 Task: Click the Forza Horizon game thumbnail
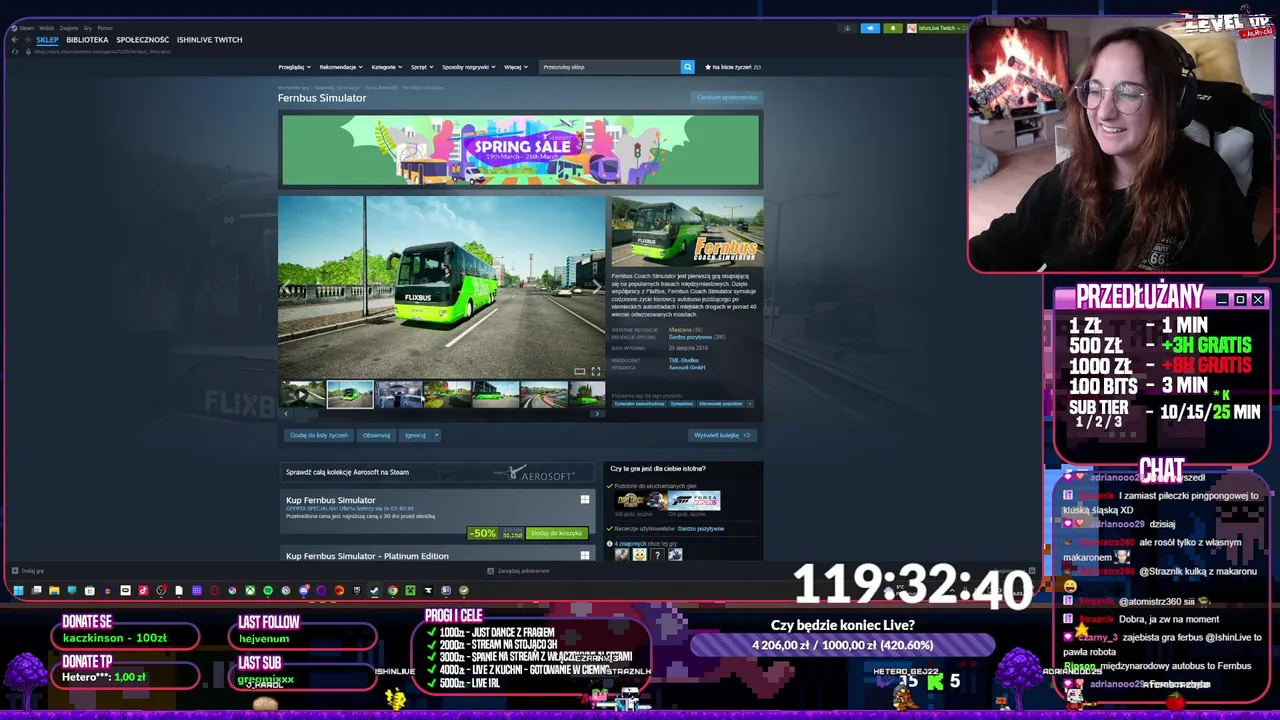click(694, 501)
